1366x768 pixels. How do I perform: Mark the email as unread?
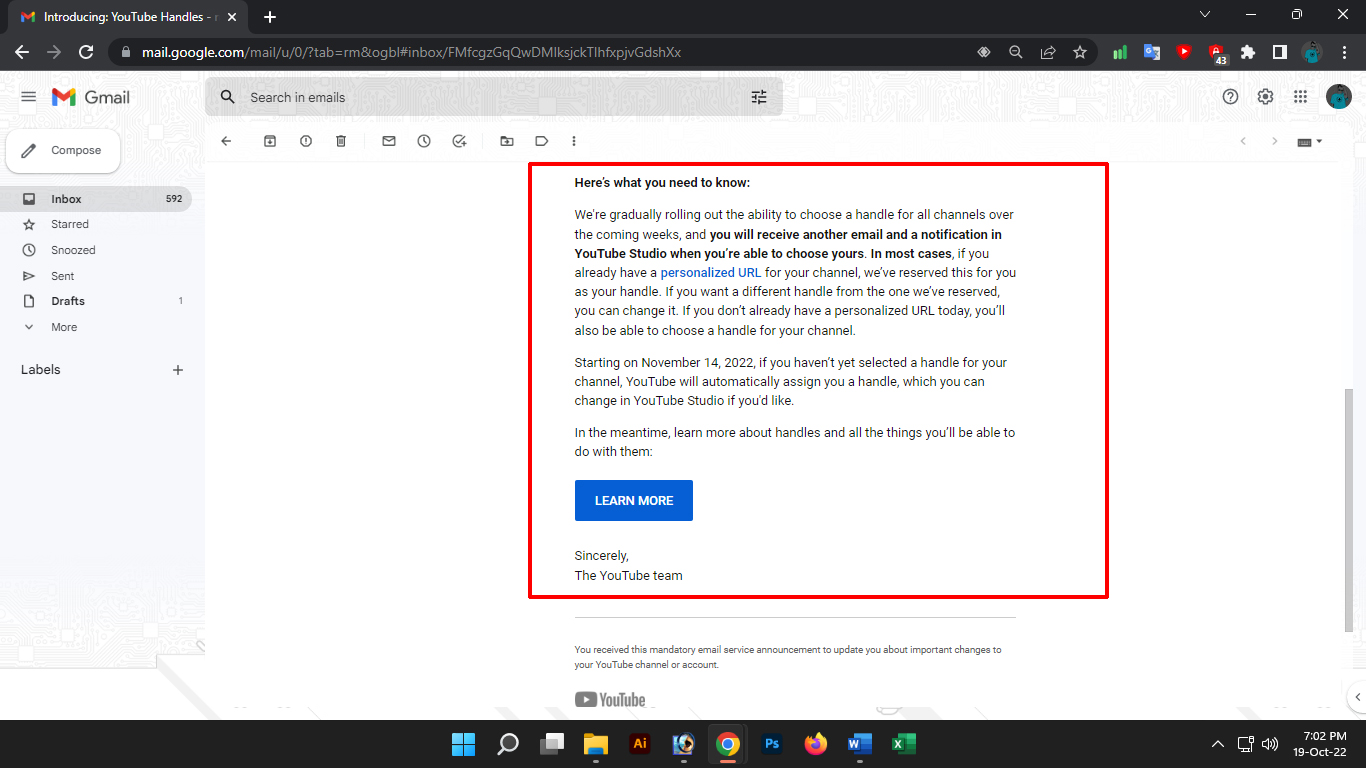(389, 141)
